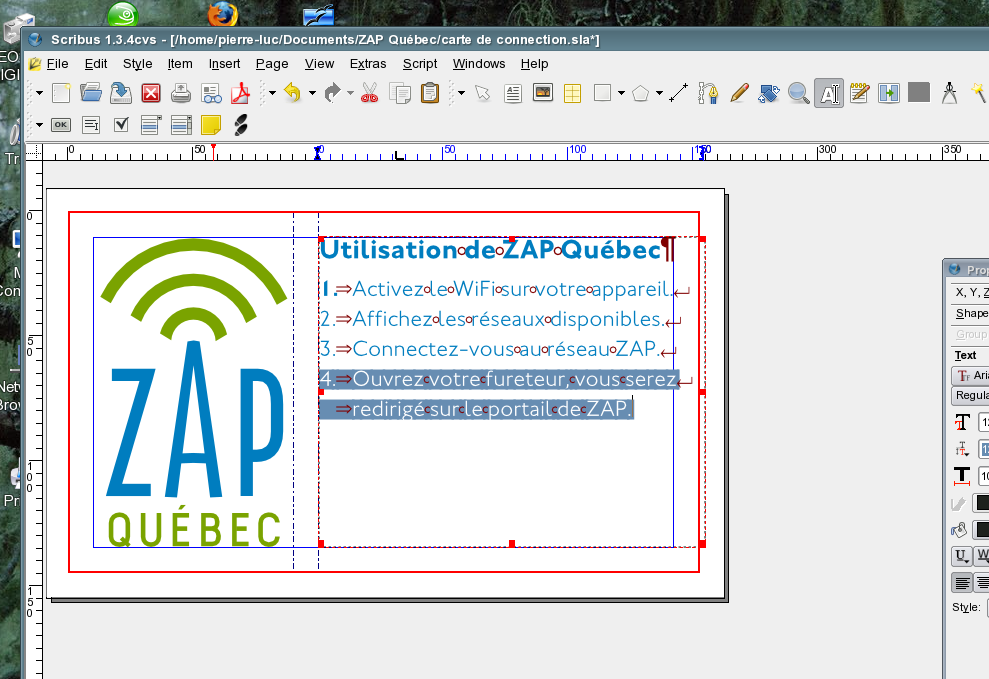This screenshot has height=679, width=989.
Task: Click the Rotate Item tool
Action: 769,93
